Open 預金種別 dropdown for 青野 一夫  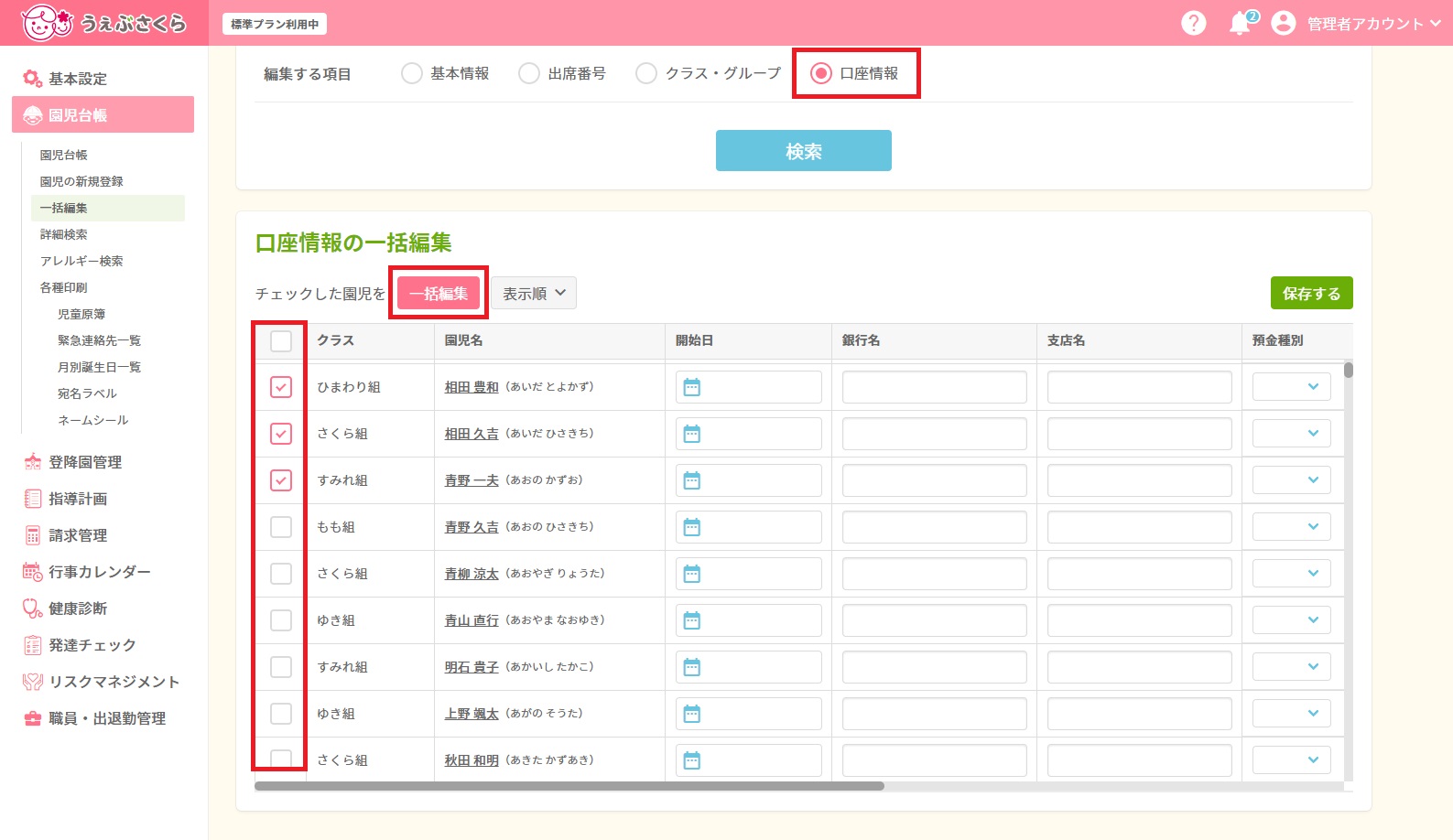click(x=1291, y=480)
